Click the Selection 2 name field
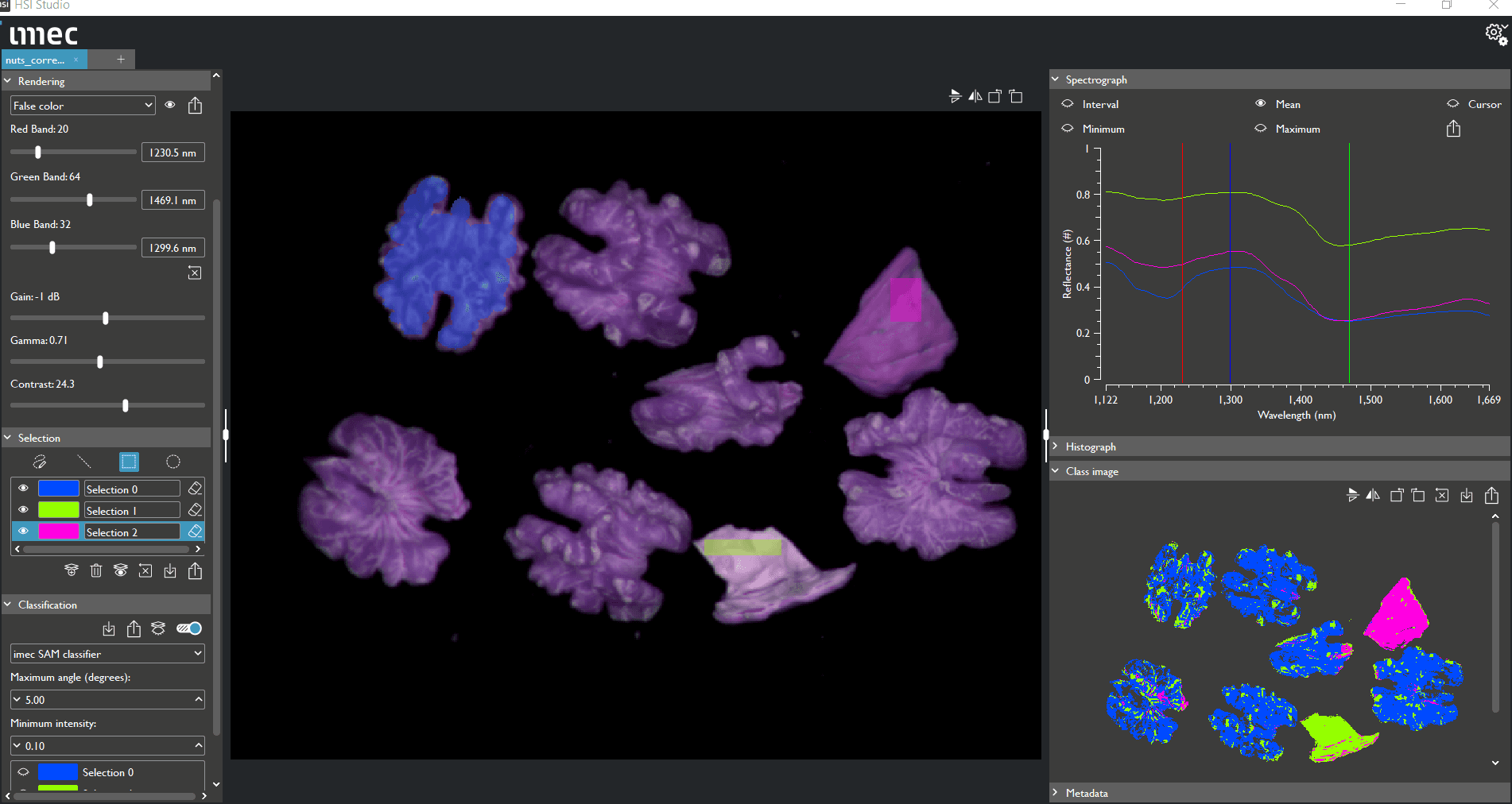Screen dimensions: 1512x804 (x=132, y=531)
